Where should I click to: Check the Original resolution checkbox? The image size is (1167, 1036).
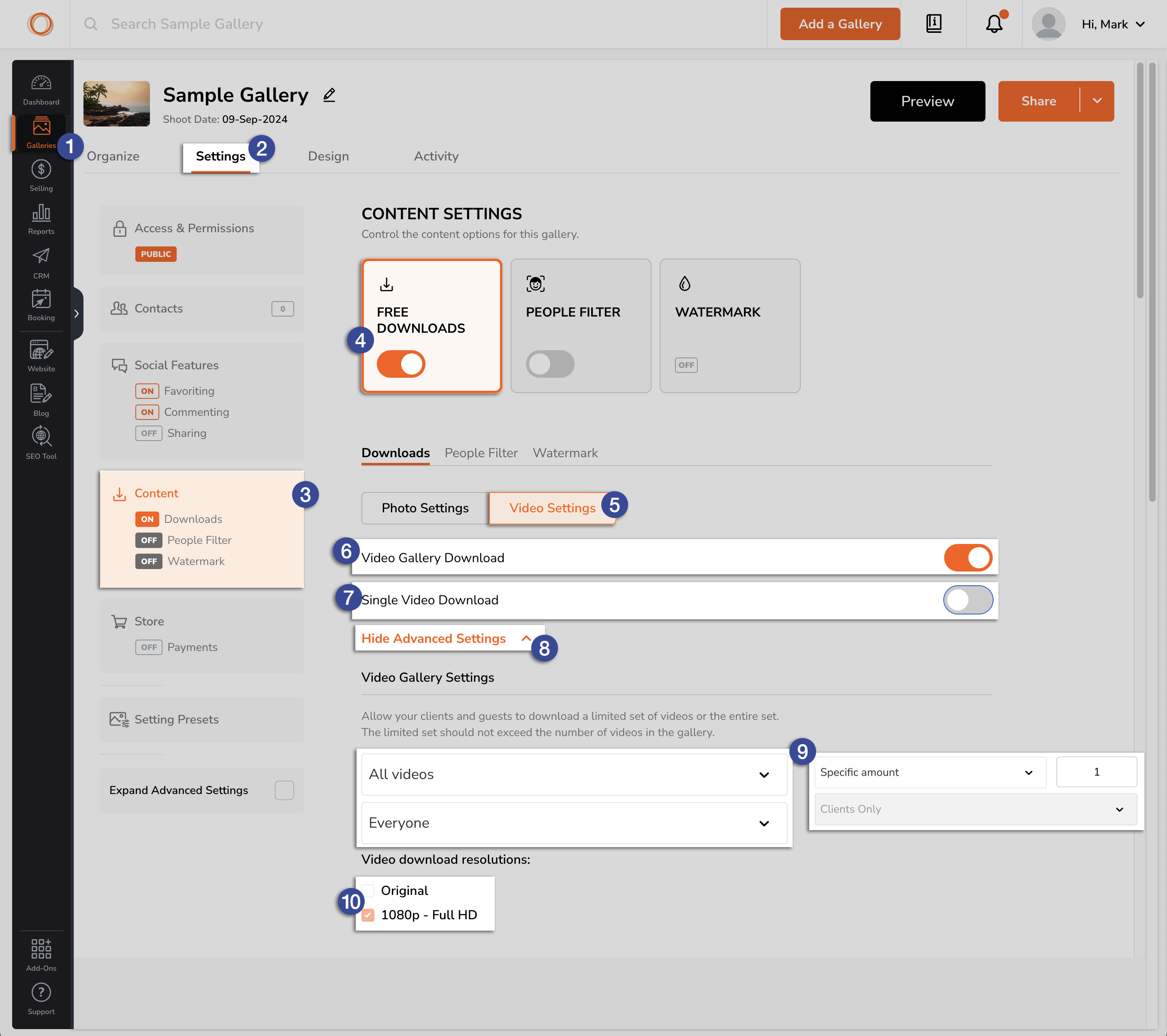click(x=368, y=890)
